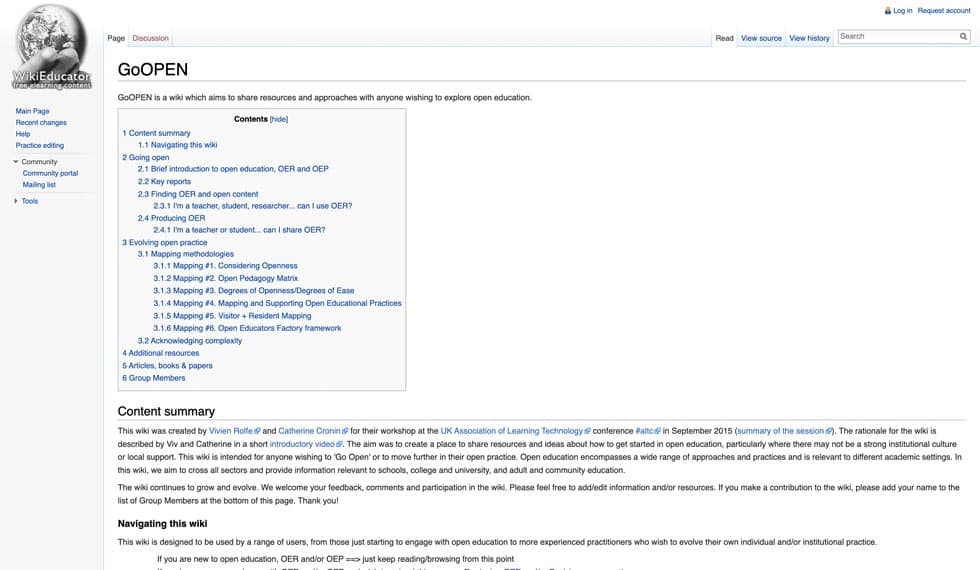Jump to 2.3 Finding OER and open content
Image resolution: width=980 pixels, height=570 pixels.
[198, 194]
